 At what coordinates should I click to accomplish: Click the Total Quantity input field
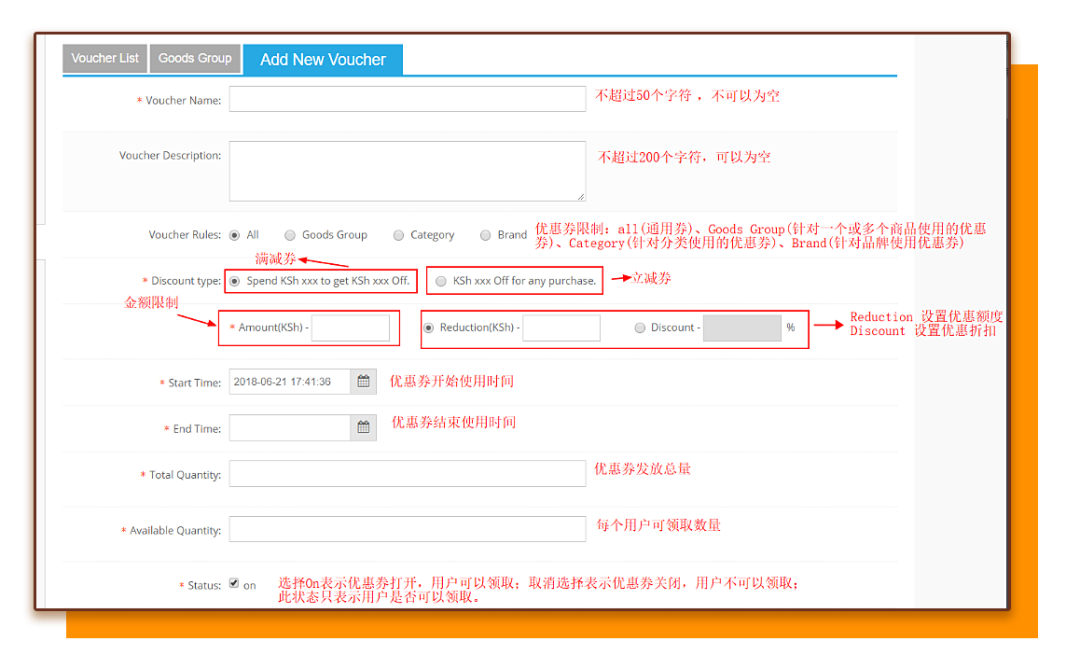pos(407,474)
